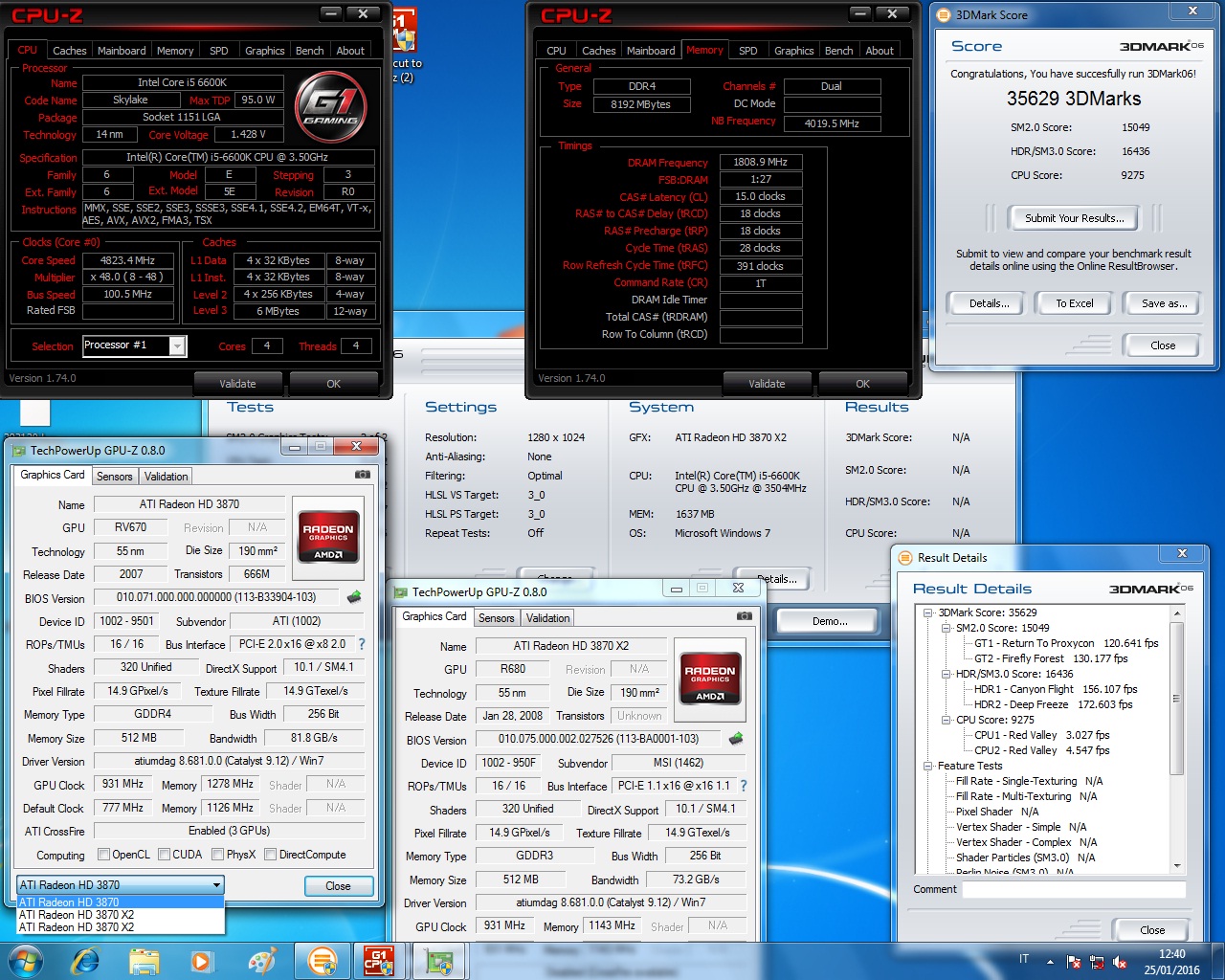Click the GPU-Z screenshot camera icon, HD 3870 window
The image size is (1225, 980).
tap(363, 475)
